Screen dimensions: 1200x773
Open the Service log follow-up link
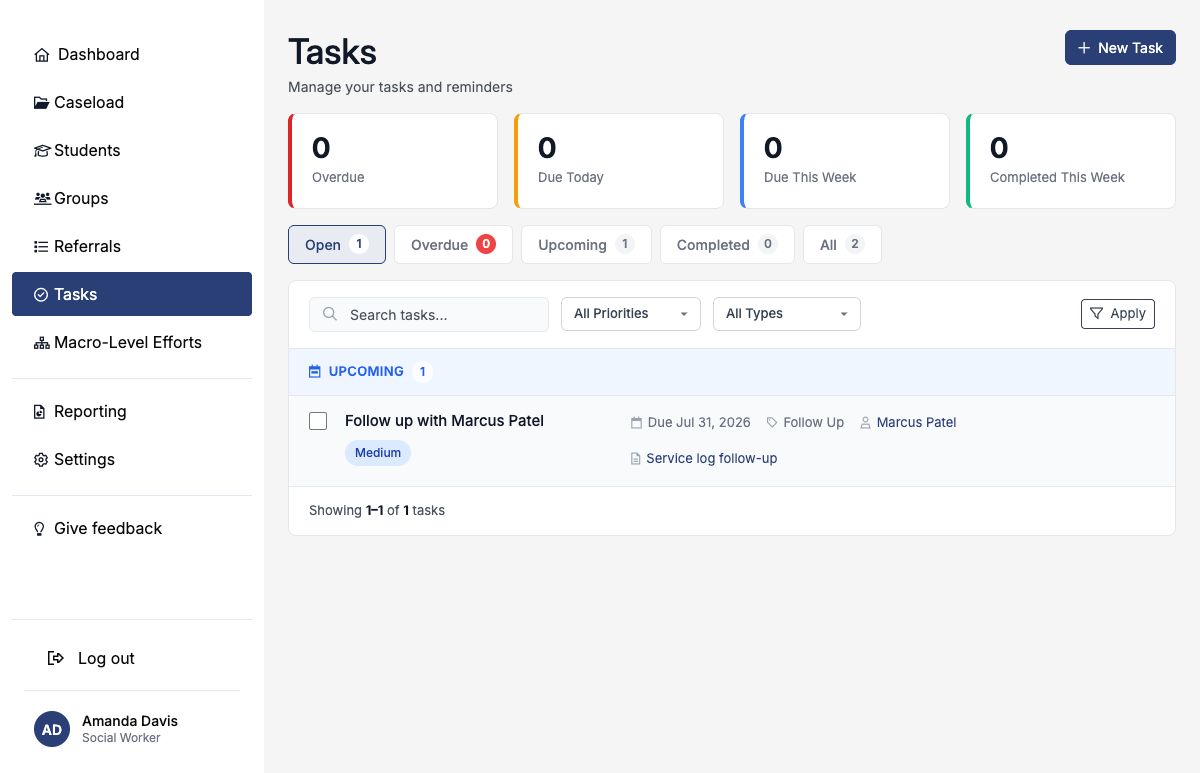(x=711, y=459)
